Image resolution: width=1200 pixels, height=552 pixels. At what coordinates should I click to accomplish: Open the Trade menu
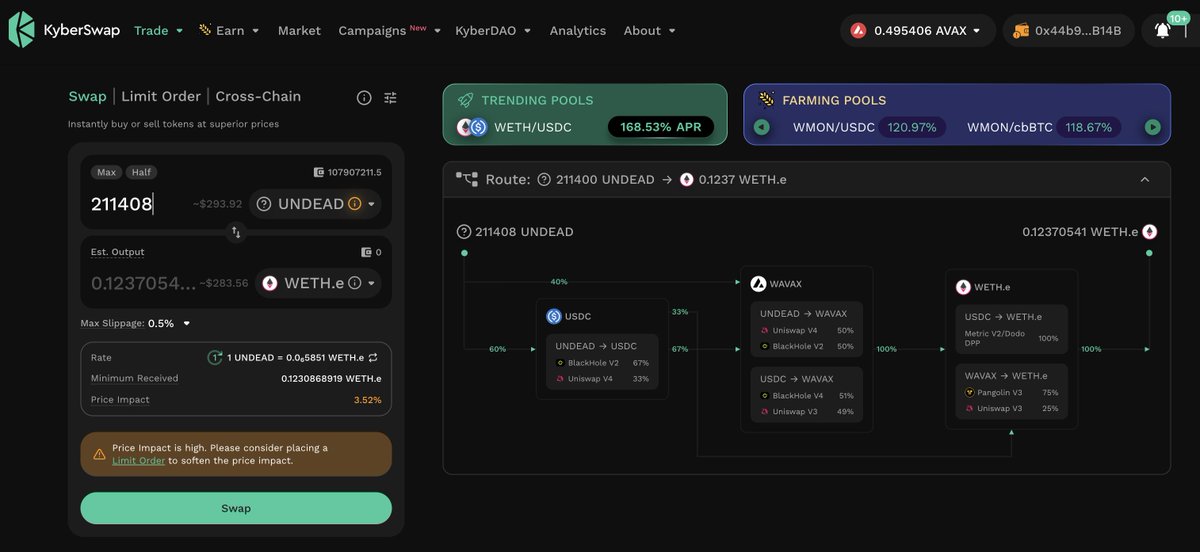pyautogui.click(x=158, y=30)
